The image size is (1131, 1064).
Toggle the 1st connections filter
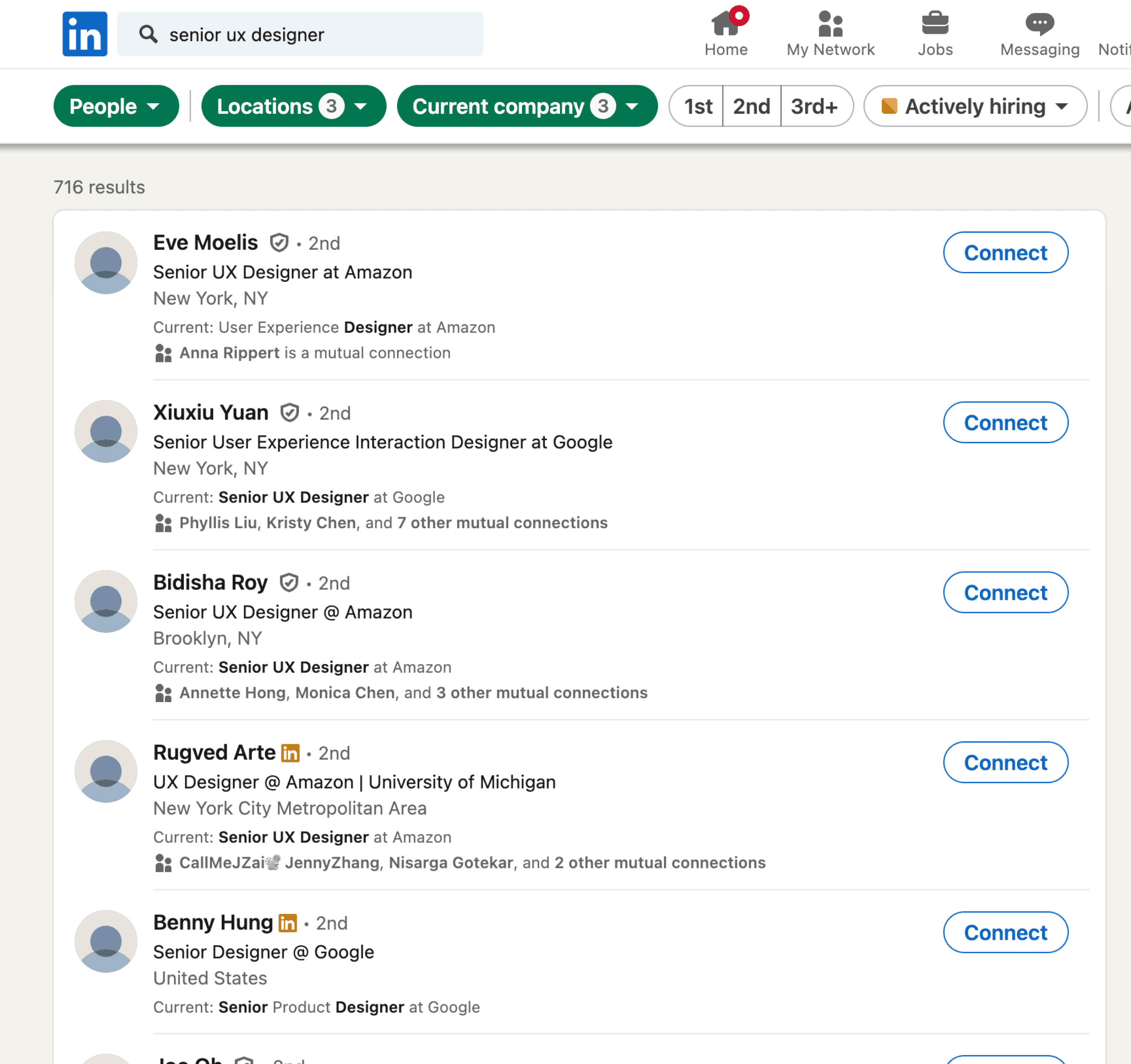[697, 106]
